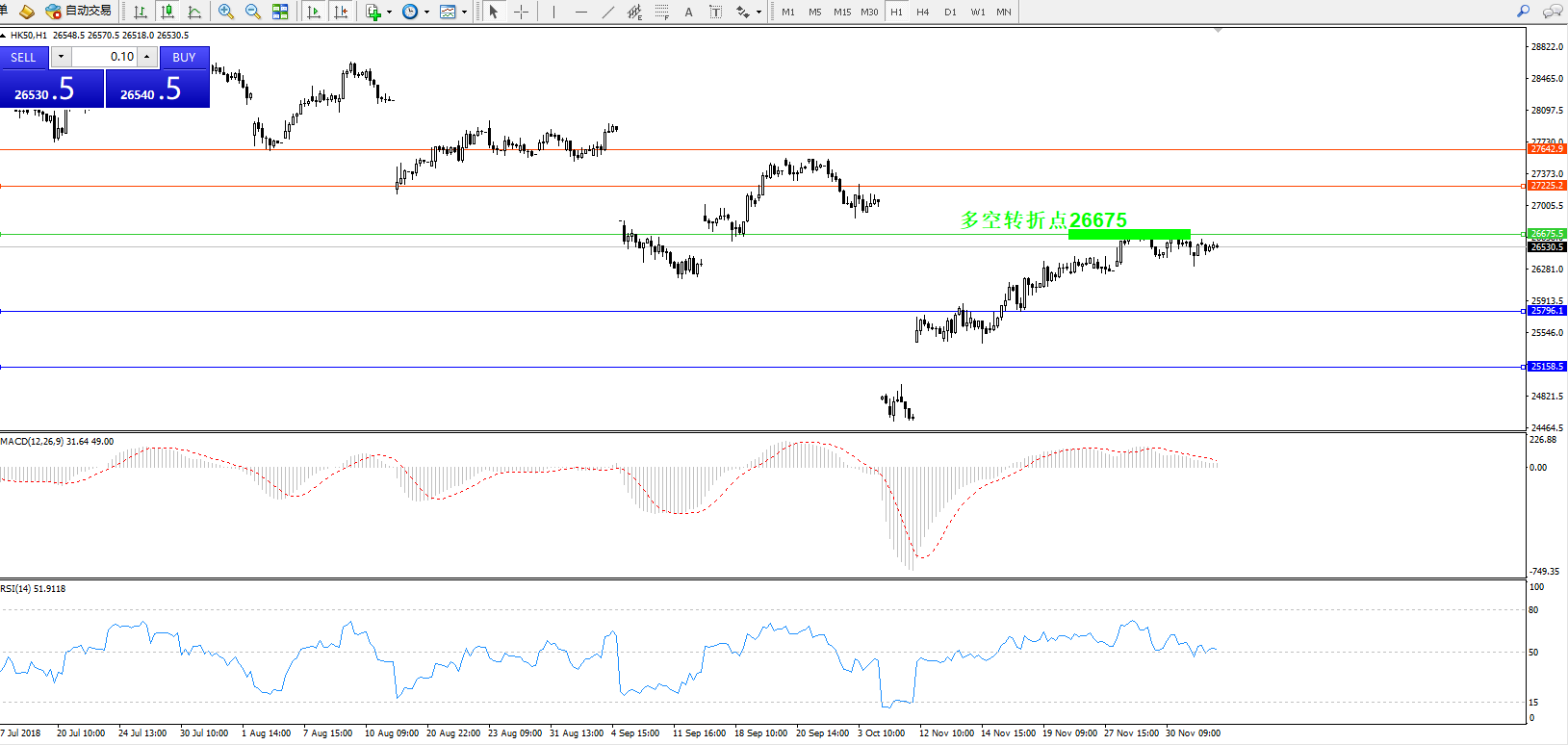
Task: Choose the text label 'A' tool
Action: [688, 12]
